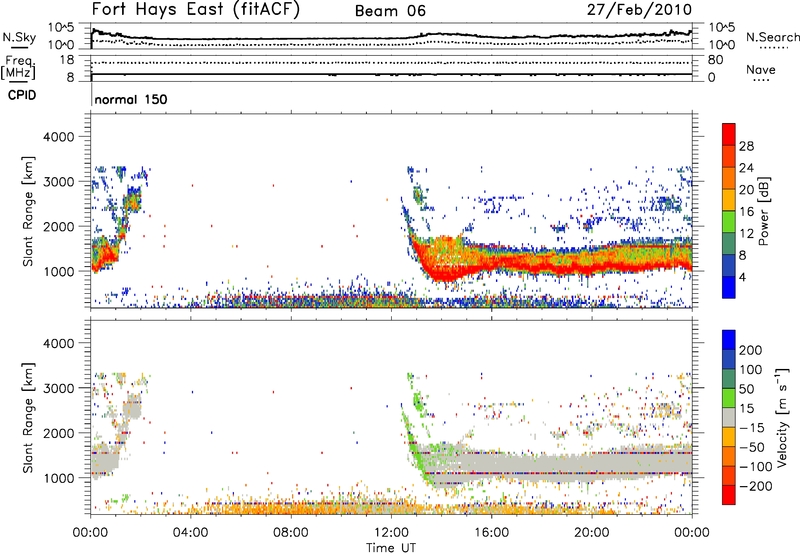Click the "20:00" time axis tick label
This screenshot has width=800, height=554.
[592, 533]
